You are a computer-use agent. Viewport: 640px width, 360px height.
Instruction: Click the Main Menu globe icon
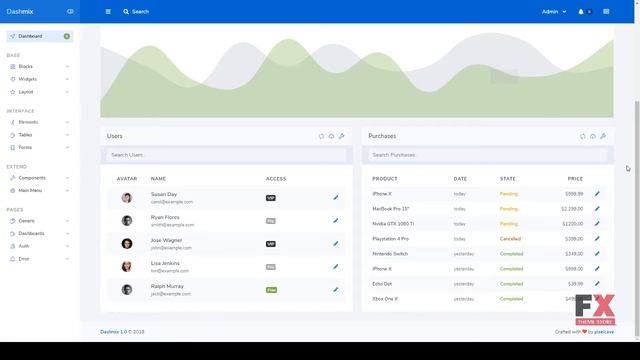(13, 191)
